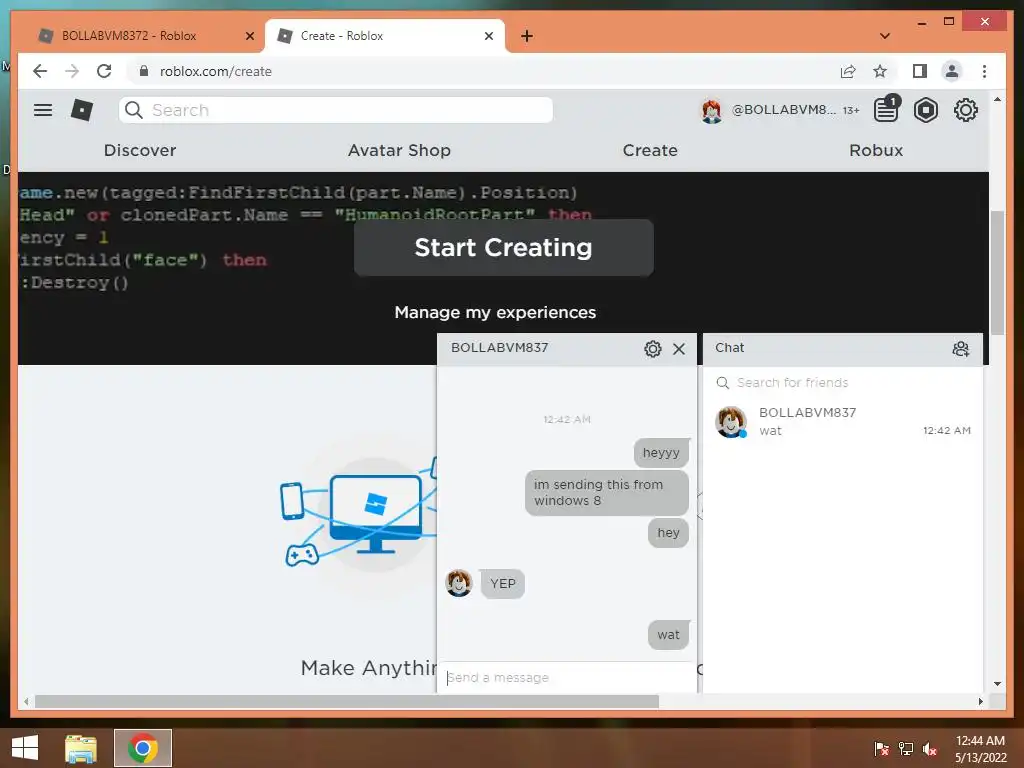Click the Send a message field
Image resolution: width=1024 pixels, height=768 pixels.
567,677
